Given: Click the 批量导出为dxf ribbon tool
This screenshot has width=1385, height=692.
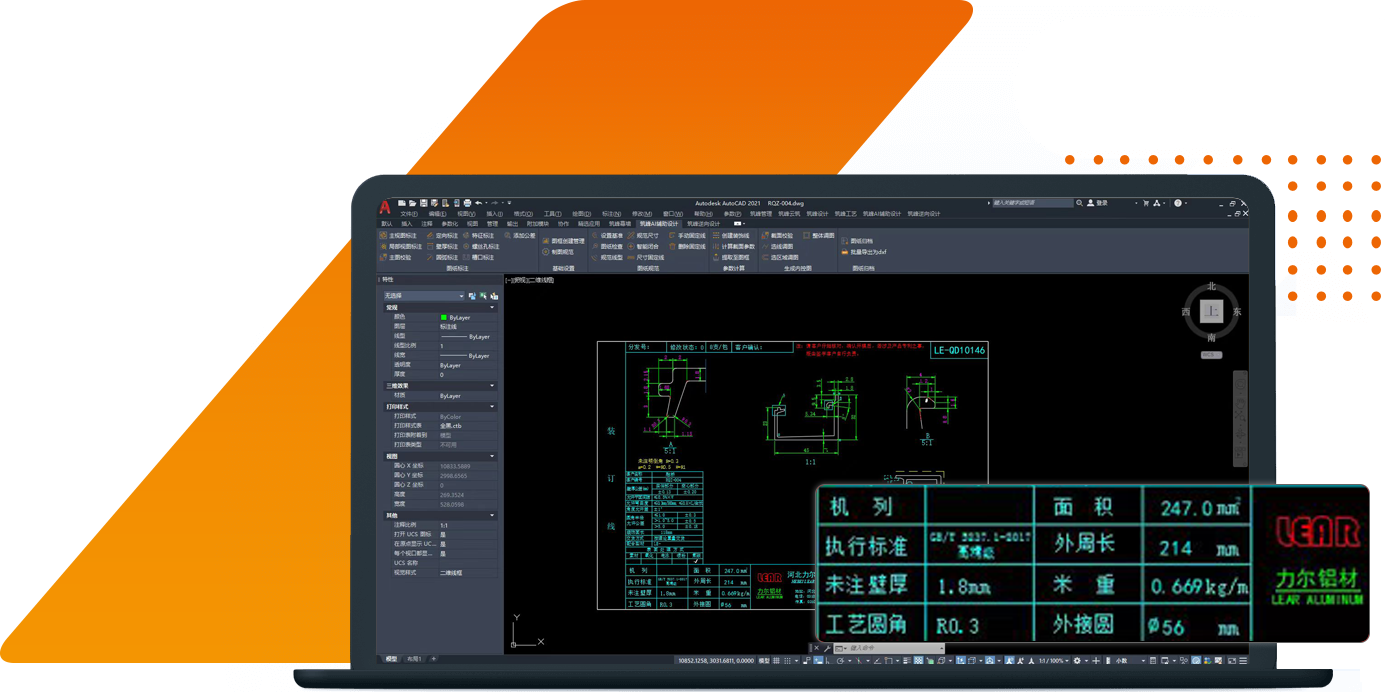Looking at the screenshot, I should point(865,252).
